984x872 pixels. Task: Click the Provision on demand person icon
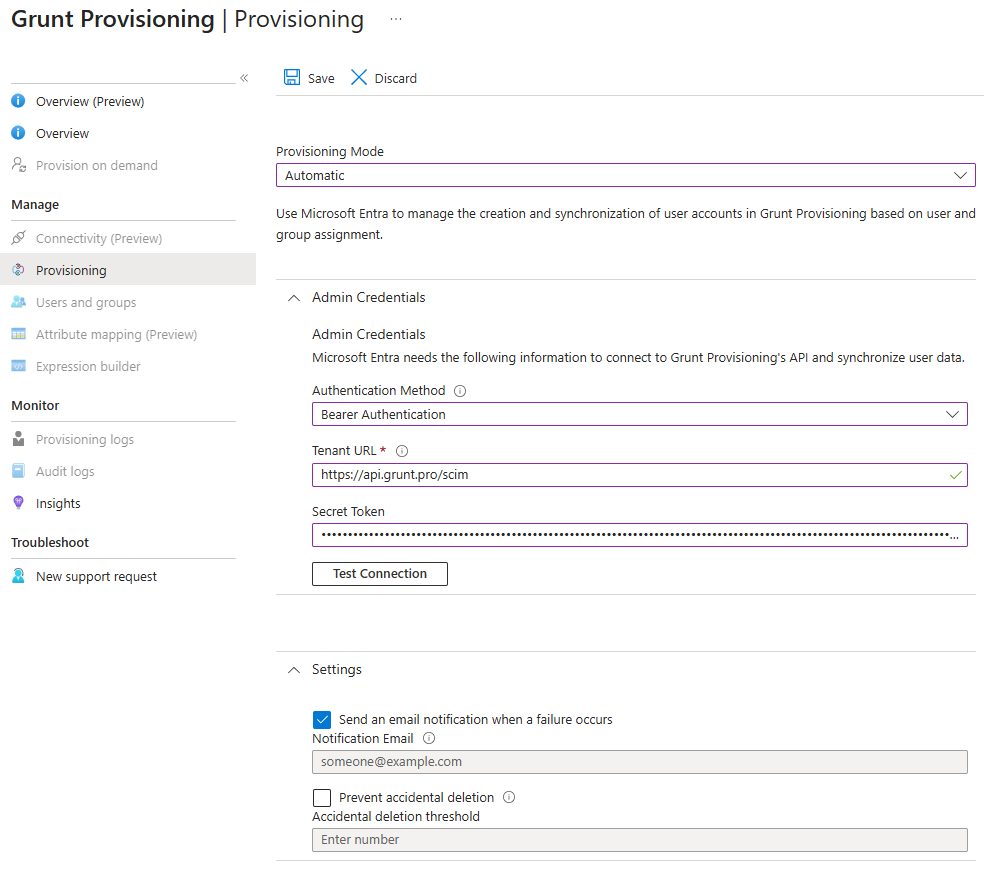click(19, 164)
